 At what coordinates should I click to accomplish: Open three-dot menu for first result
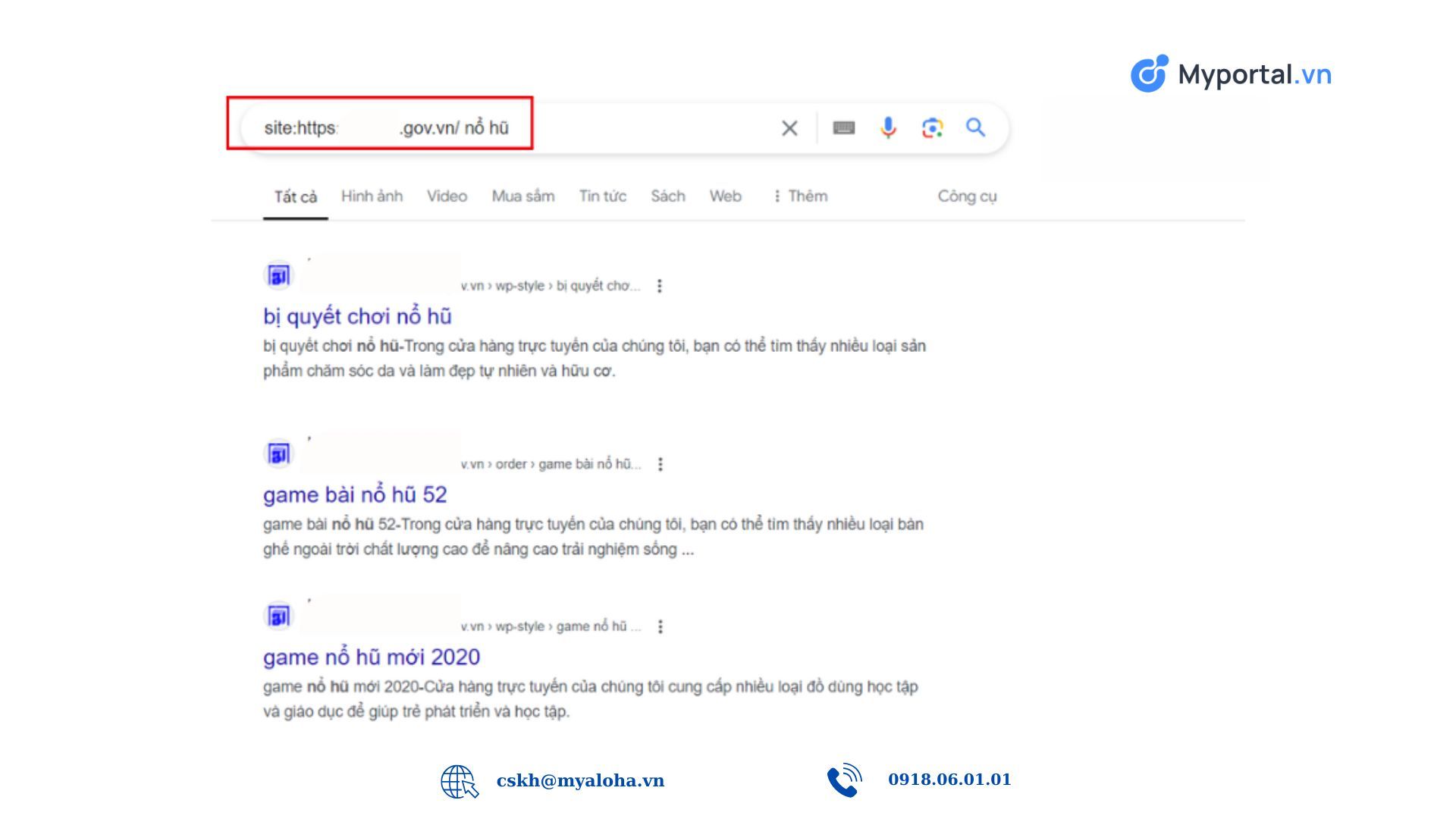pyautogui.click(x=659, y=286)
